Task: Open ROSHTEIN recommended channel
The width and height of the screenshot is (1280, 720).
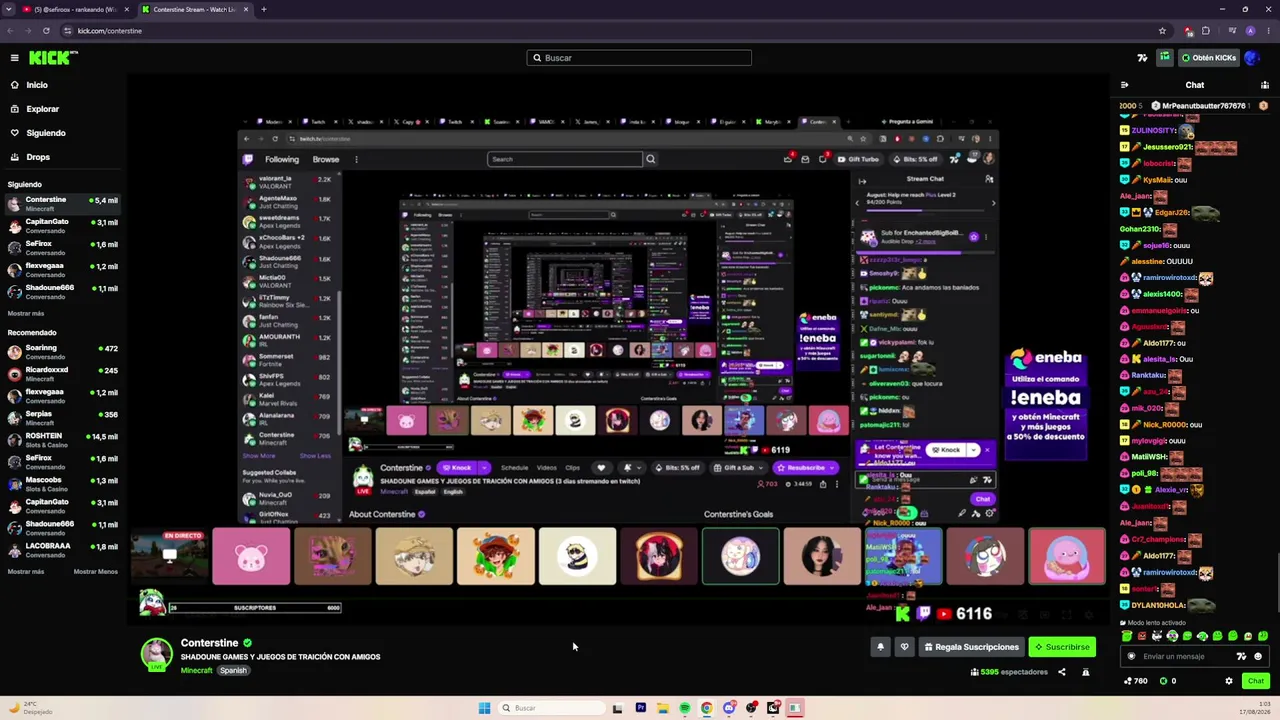Action: [x=63, y=440]
